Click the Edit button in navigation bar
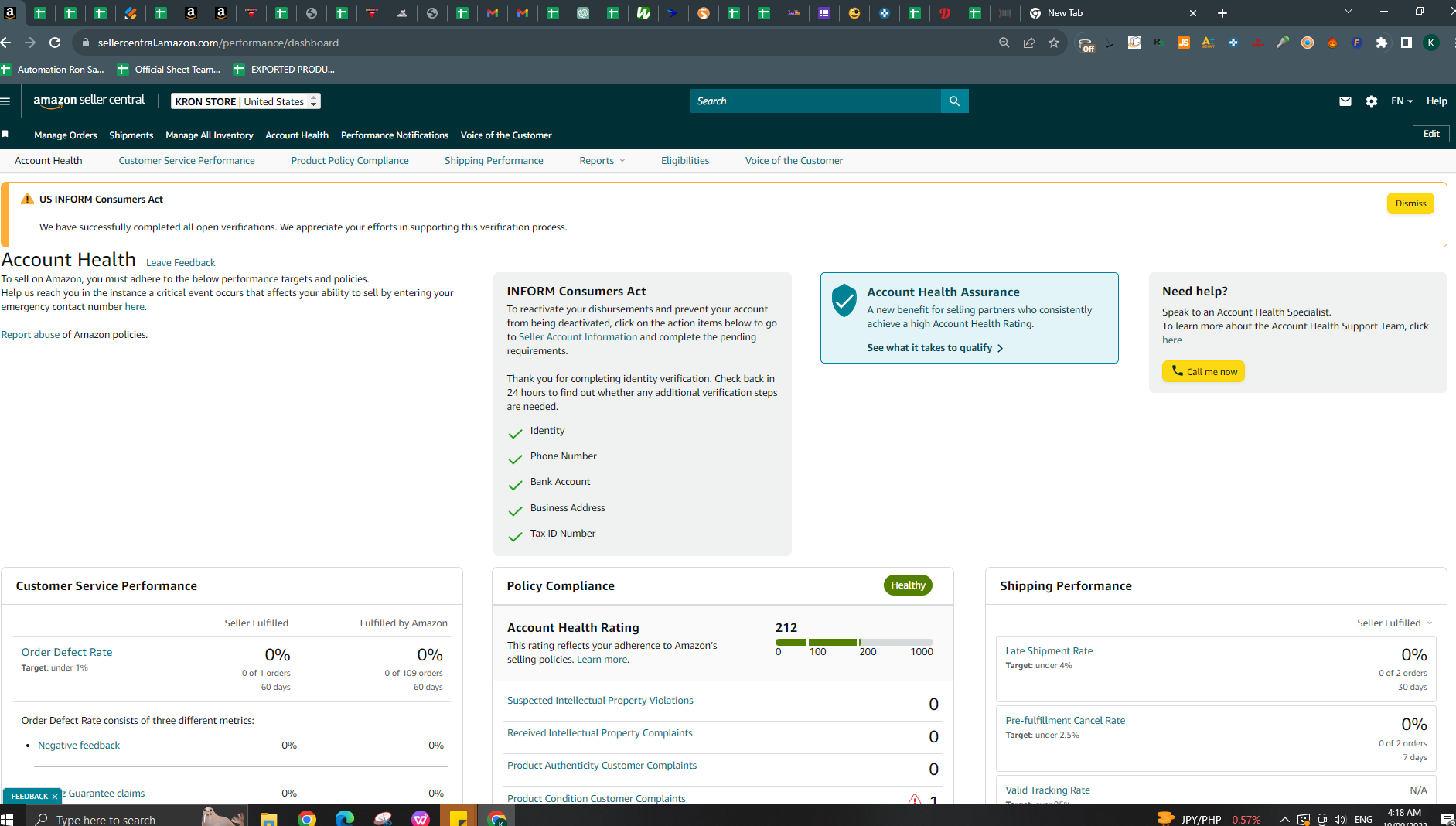The width and height of the screenshot is (1456, 826). (x=1431, y=134)
